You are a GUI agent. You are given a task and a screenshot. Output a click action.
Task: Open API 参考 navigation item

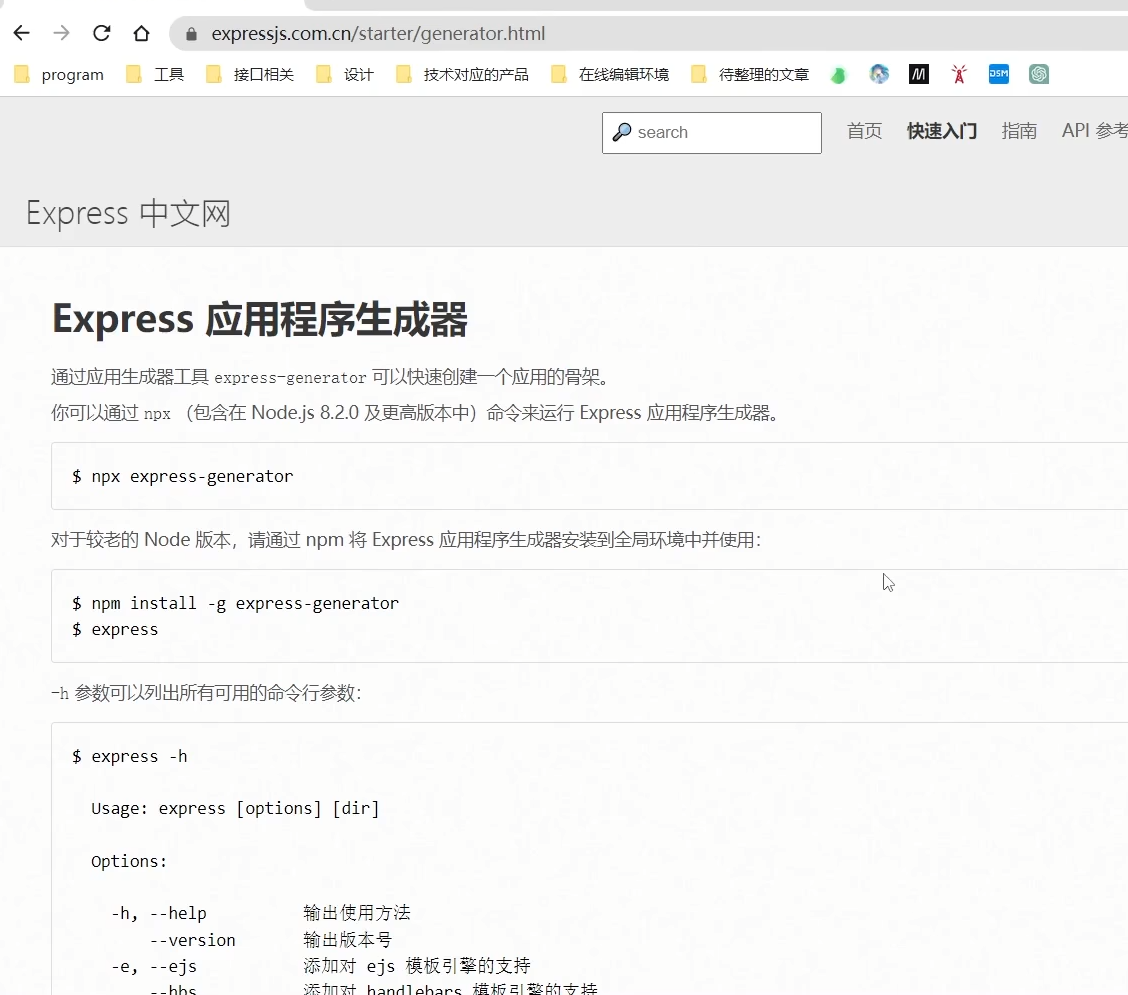point(1095,131)
